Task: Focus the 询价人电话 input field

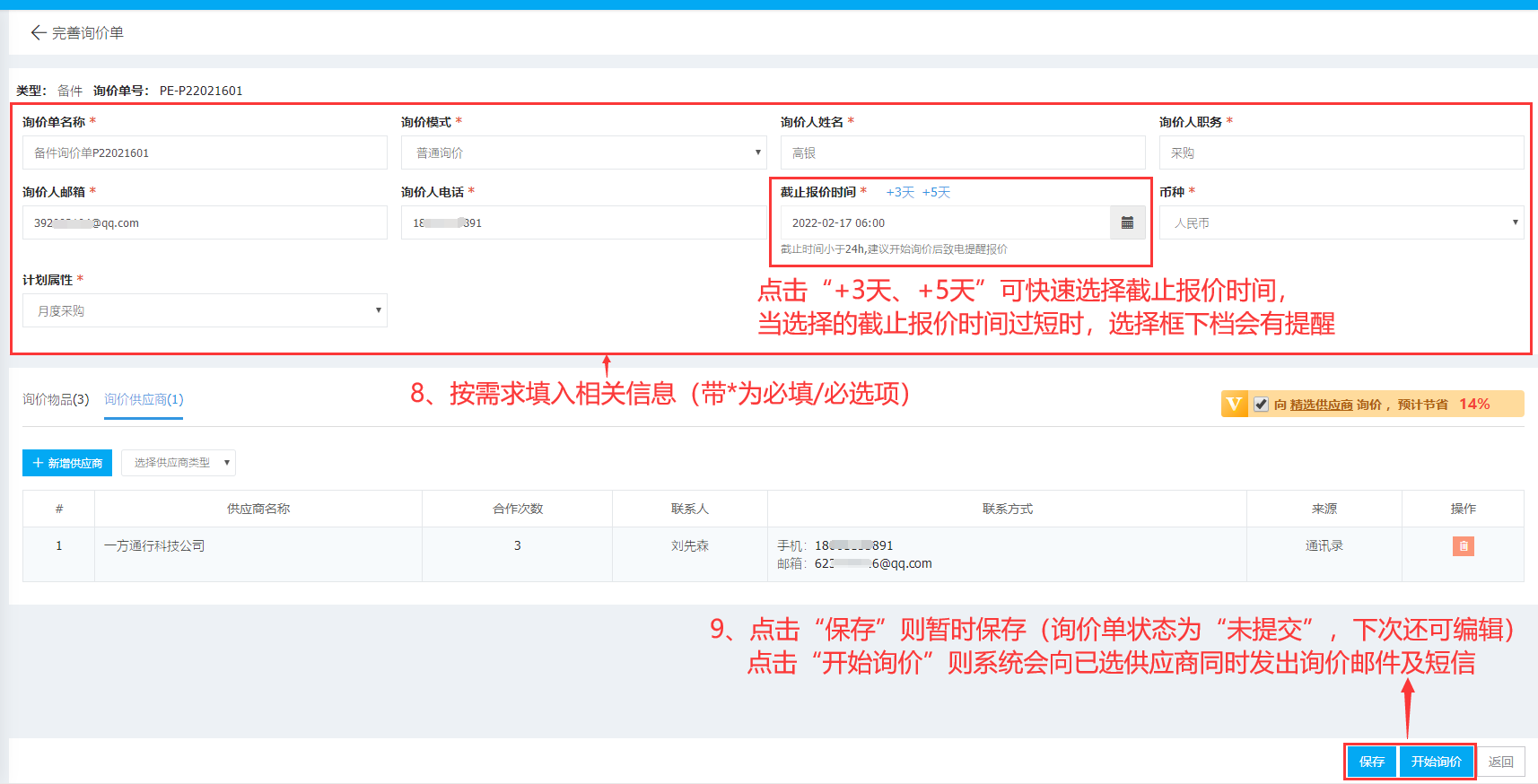Action: (x=583, y=222)
